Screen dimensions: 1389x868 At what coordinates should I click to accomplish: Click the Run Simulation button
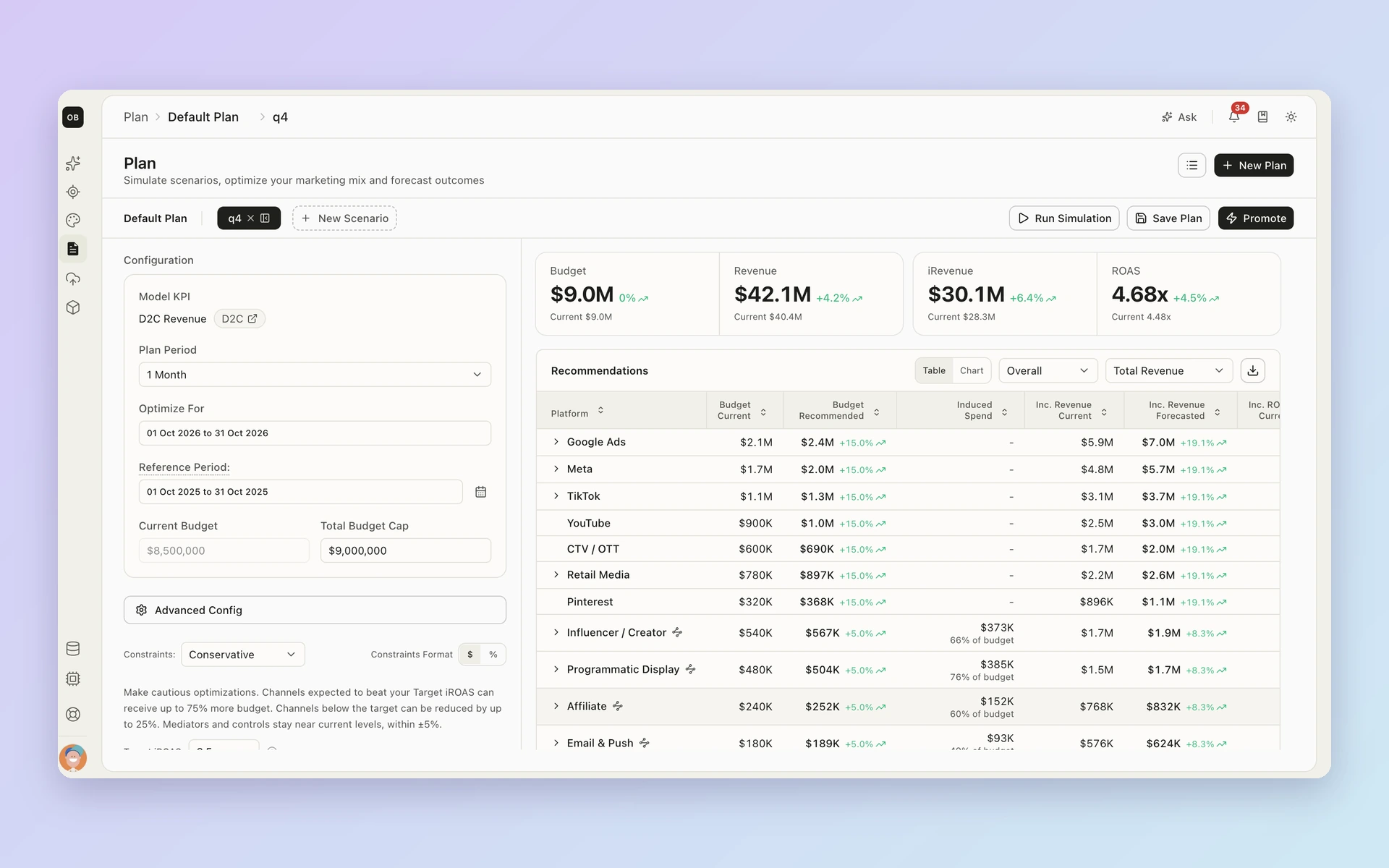click(1064, 218)
